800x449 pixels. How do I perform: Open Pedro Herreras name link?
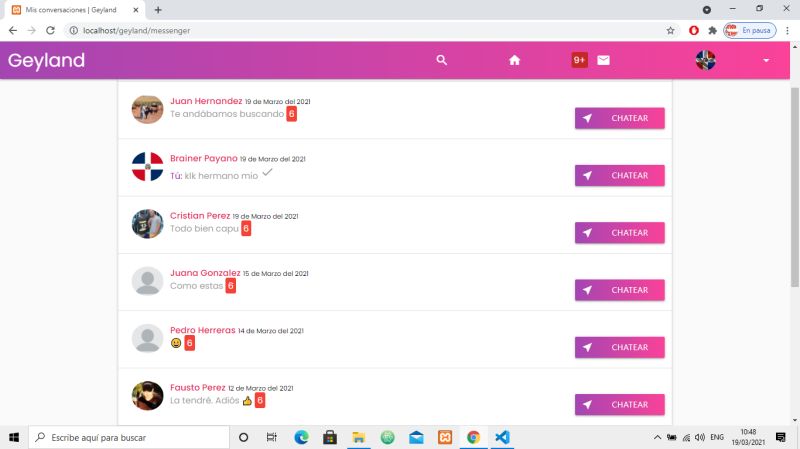[x=203, y=330]
